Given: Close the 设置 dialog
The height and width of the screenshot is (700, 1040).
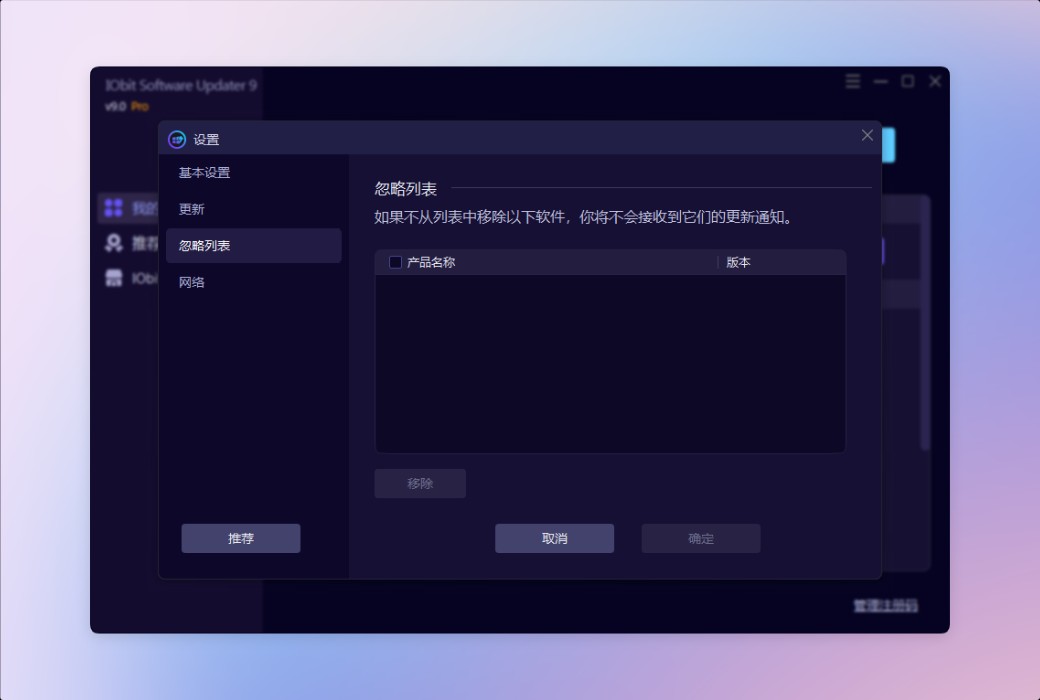Looking at the screenshot, I should pyautogui.click(x=867, y=135).
